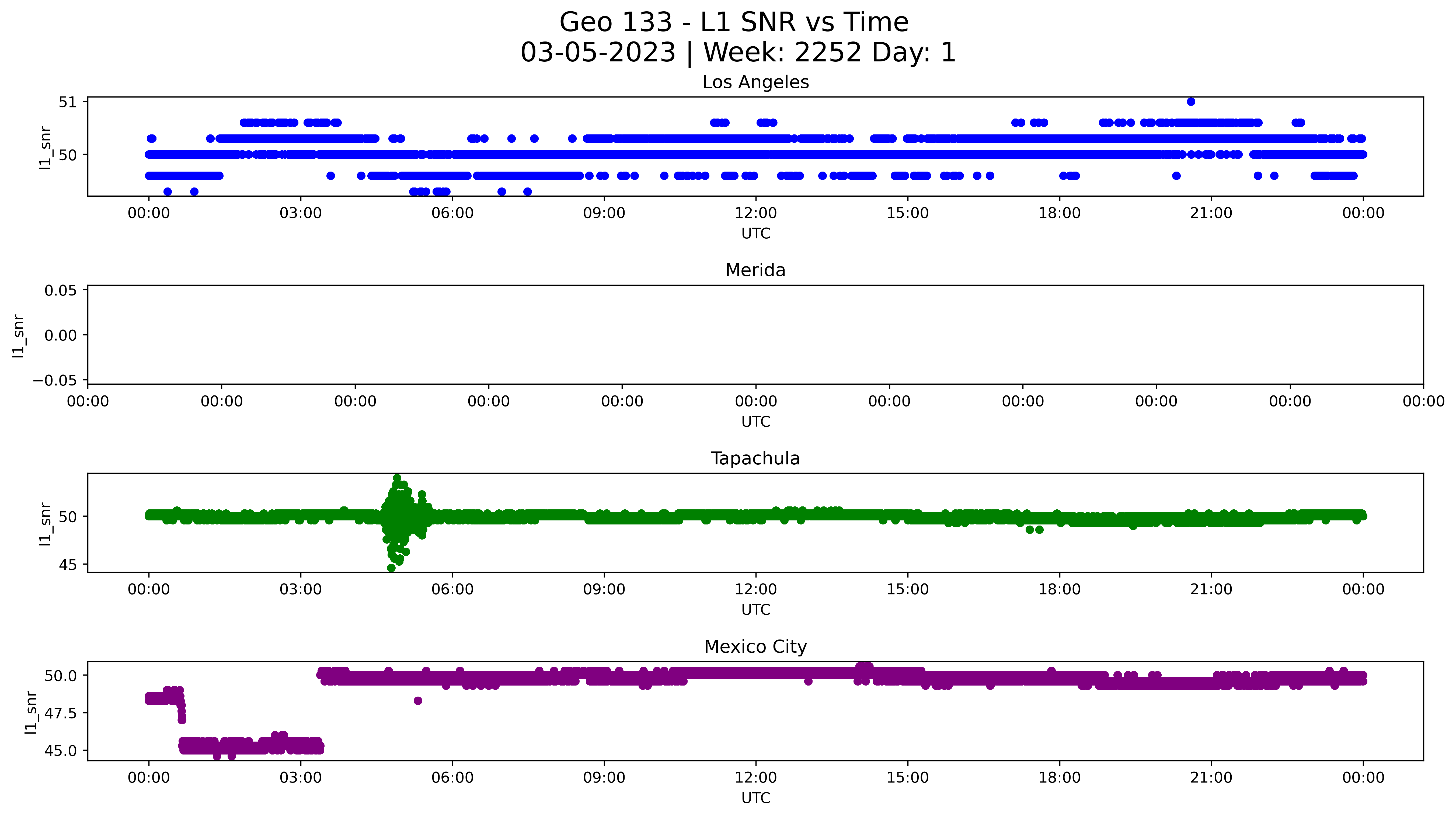Click the "50" y-axis tick of Los Angeles plot

(x=67, y=155)
